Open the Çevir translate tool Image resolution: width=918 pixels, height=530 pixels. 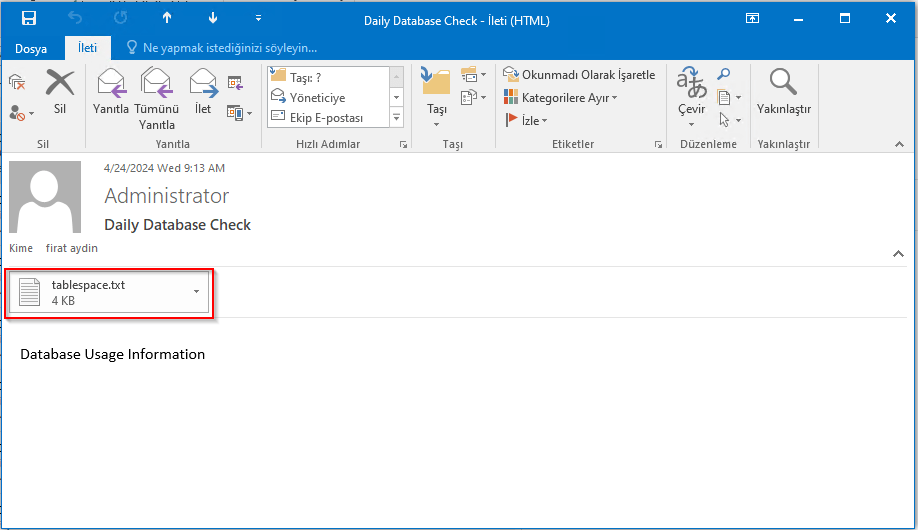691,96
